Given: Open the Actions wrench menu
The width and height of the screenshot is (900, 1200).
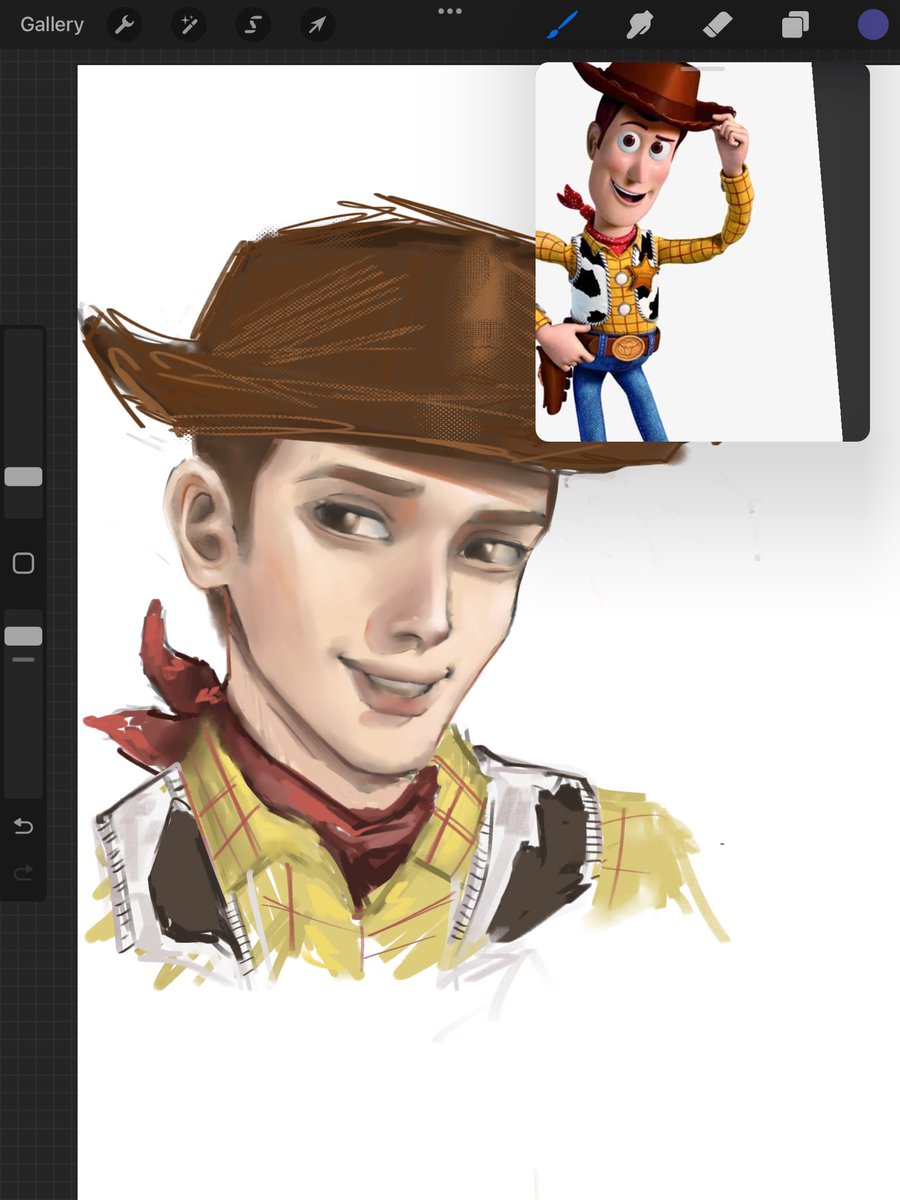Looking at the screenshot, I should 124,25.
